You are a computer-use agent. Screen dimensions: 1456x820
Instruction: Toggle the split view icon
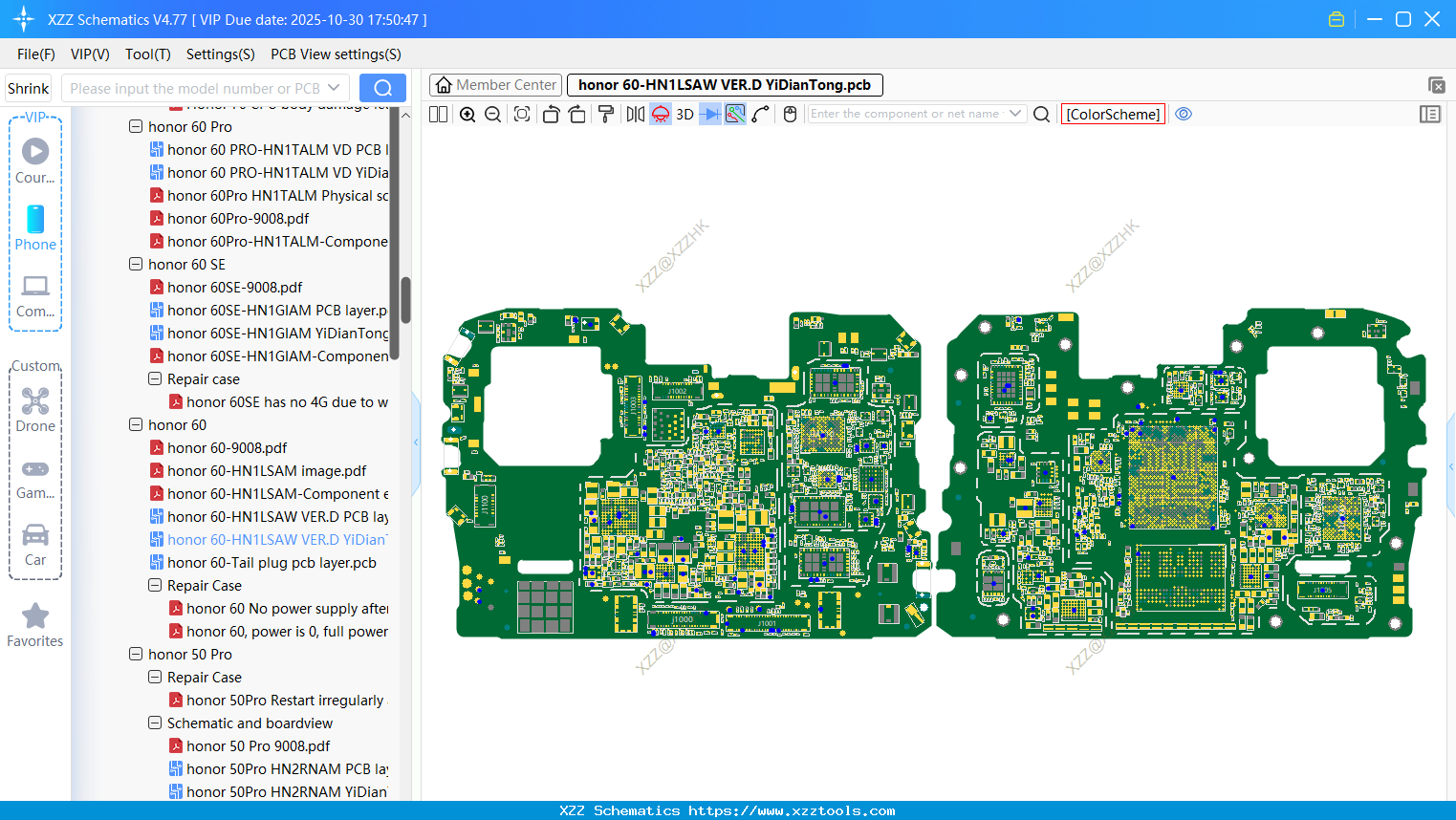coord(438,114)
